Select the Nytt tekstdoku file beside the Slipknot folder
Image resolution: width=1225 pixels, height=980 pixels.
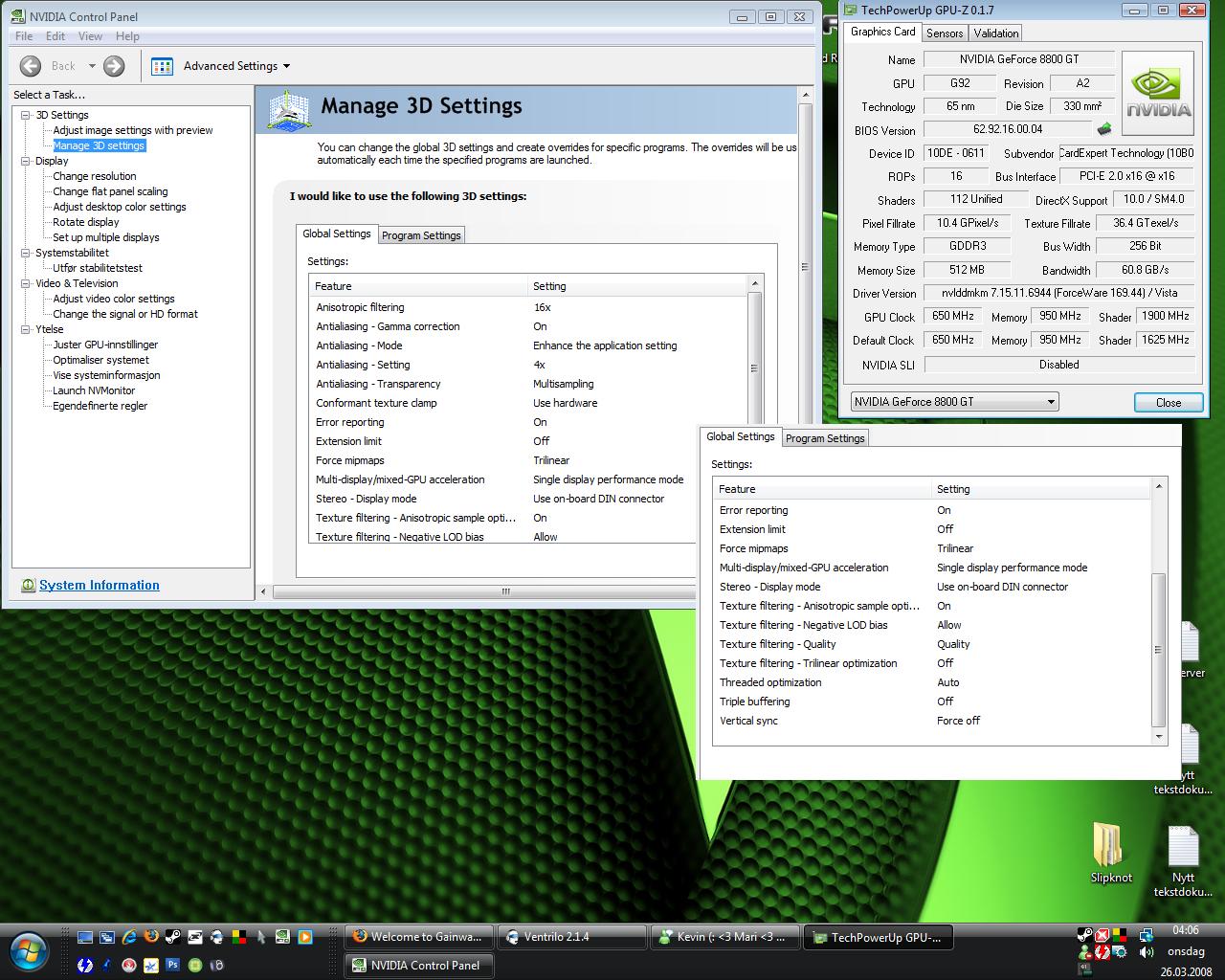1183,861
